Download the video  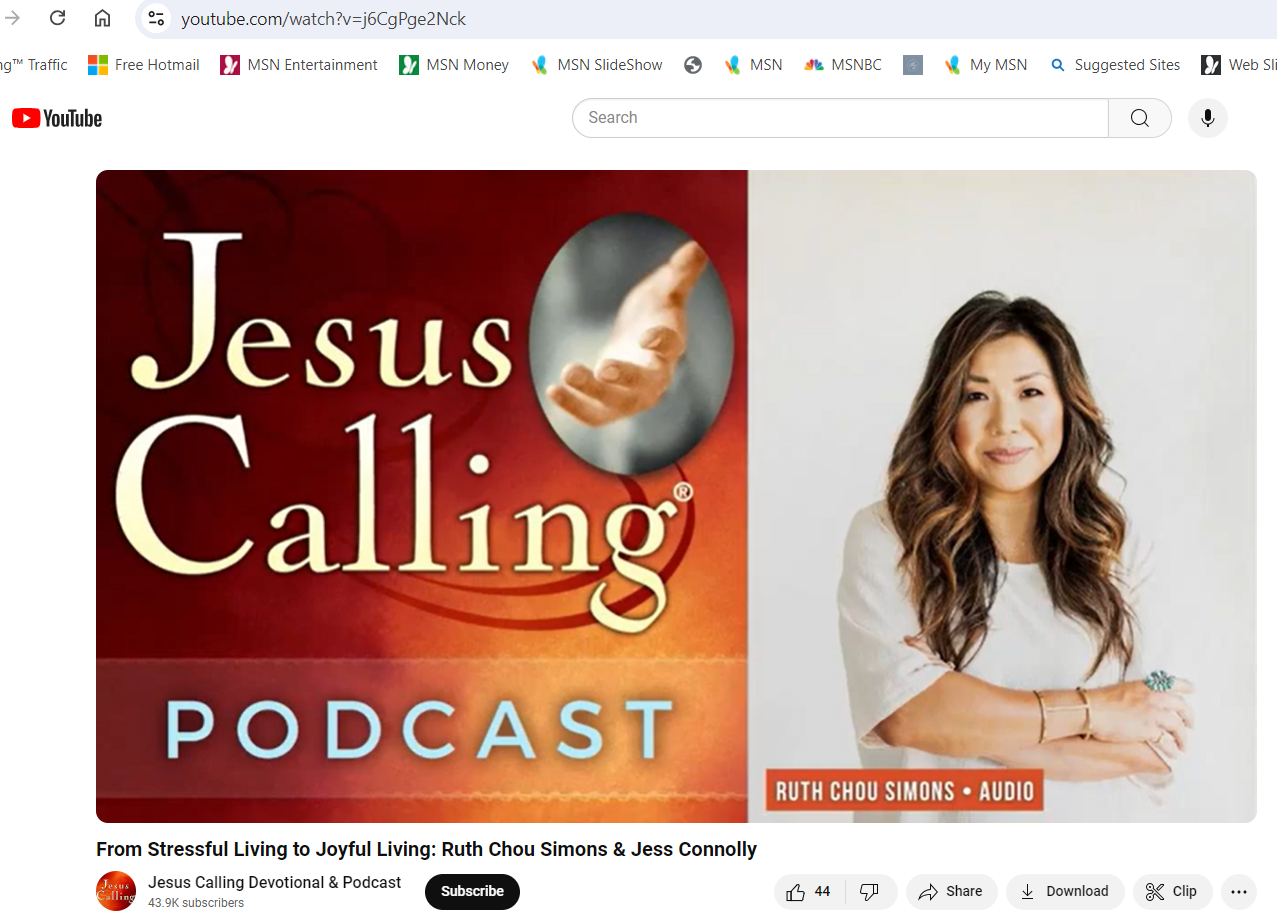coord(1064,892)
